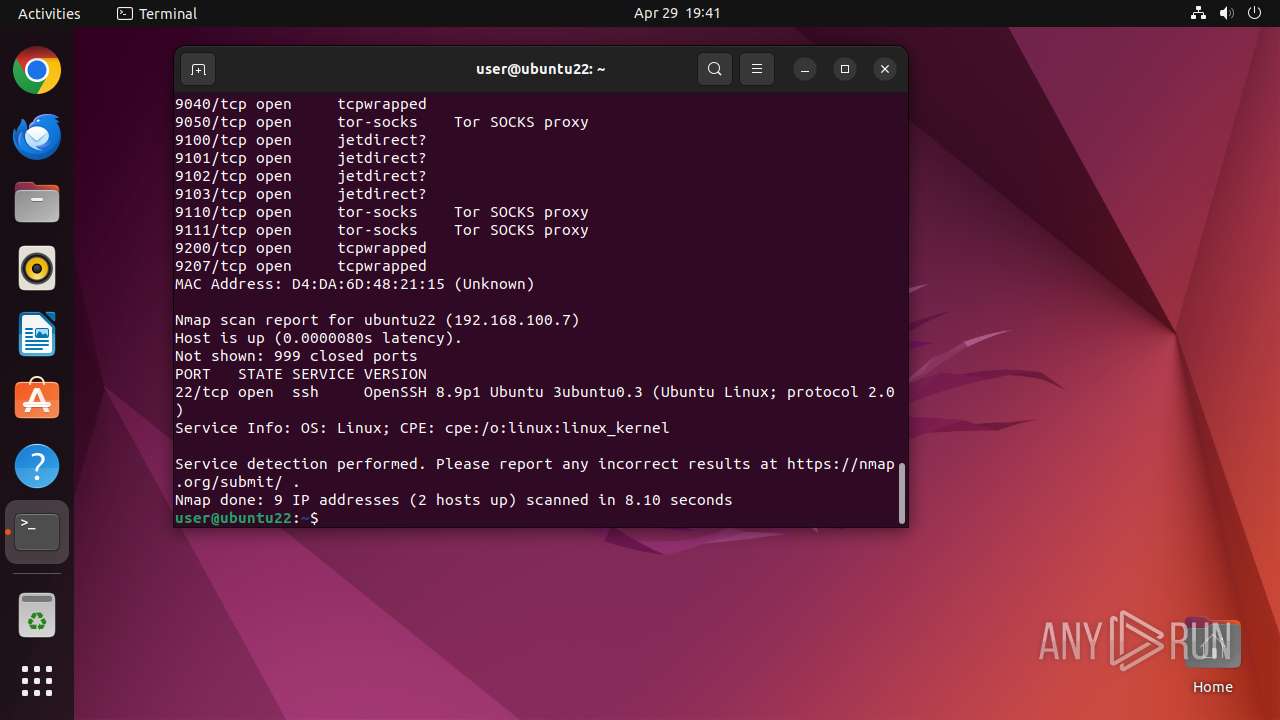The width and height of the screenshot is (1280, 720).
Task: Click the '9111/tcp open tor-socks' row
Action: pyautogui.click(x=382, y=230)
